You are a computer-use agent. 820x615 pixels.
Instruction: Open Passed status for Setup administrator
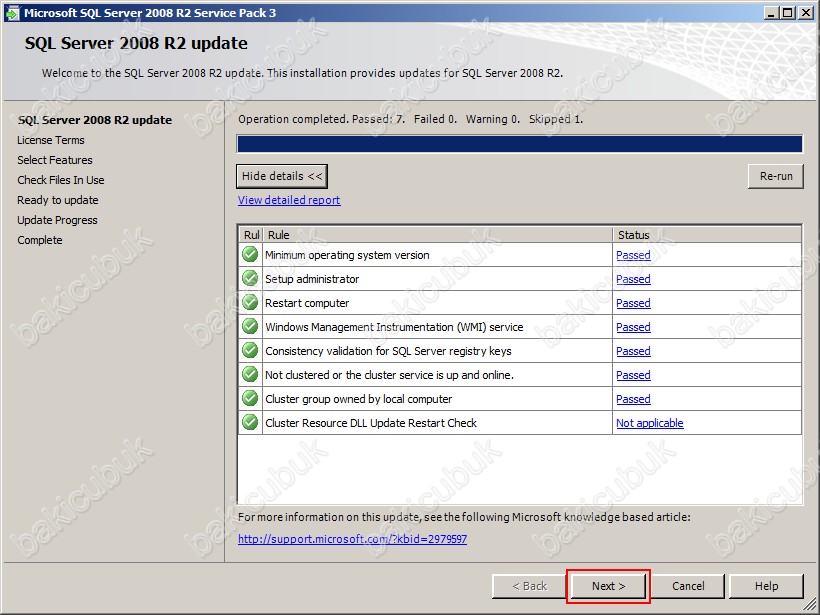pyautogui.click(x=633, y=279)
